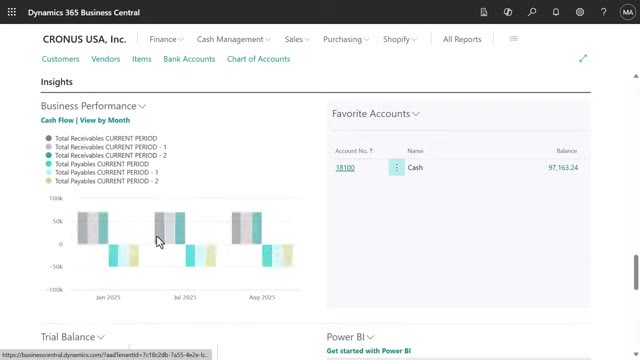Click the Balance column header

coord(567,151)
